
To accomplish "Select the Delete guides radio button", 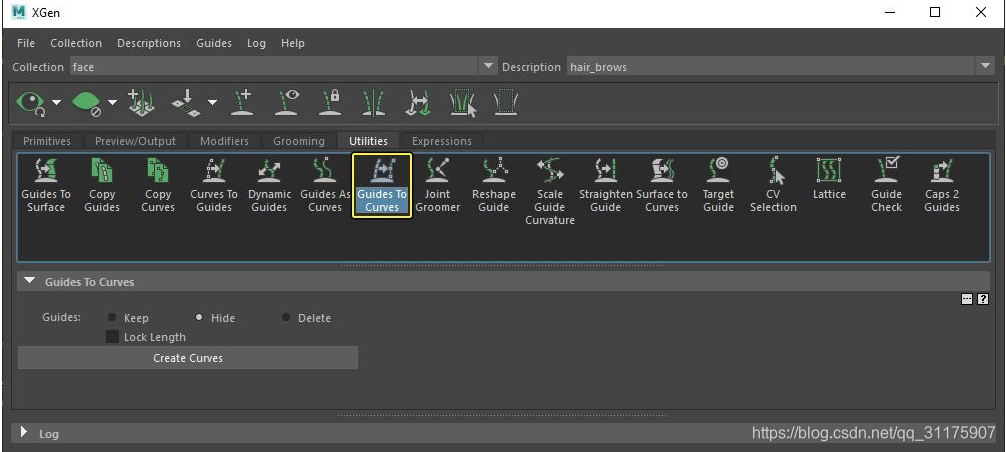I will click(x=286, y=317).
